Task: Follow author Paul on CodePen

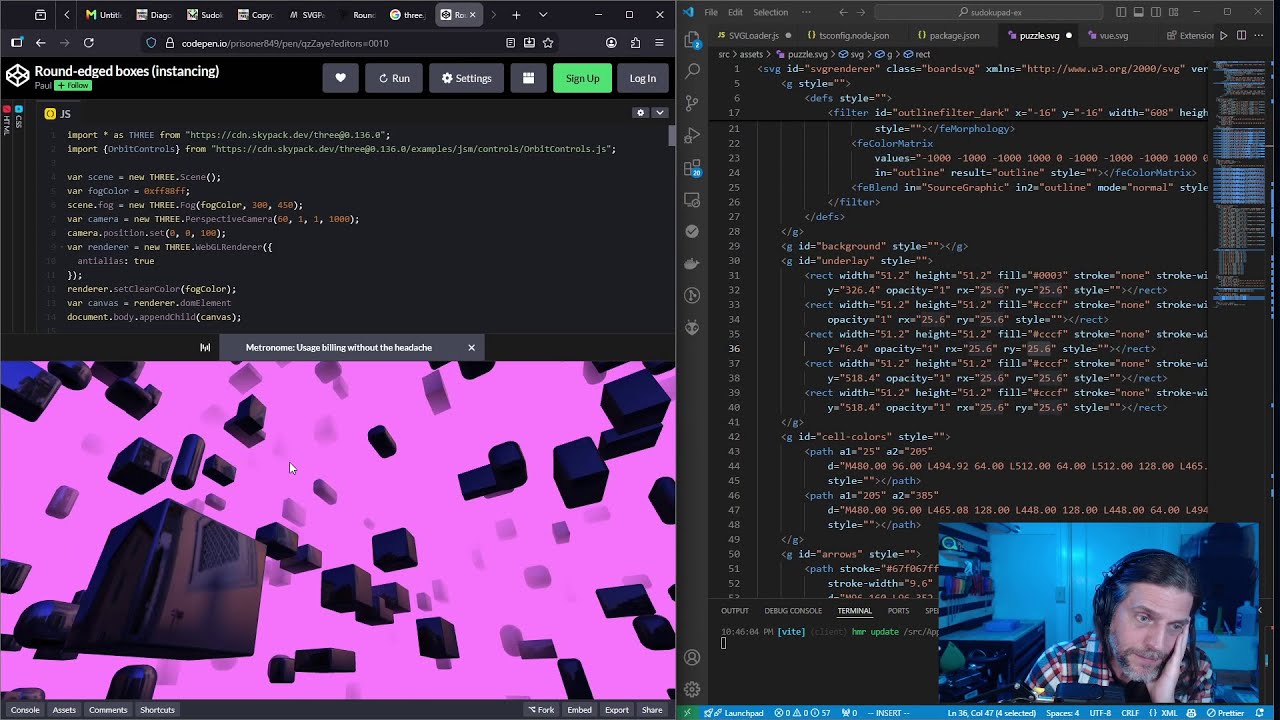Action: (x=73, y=86)
